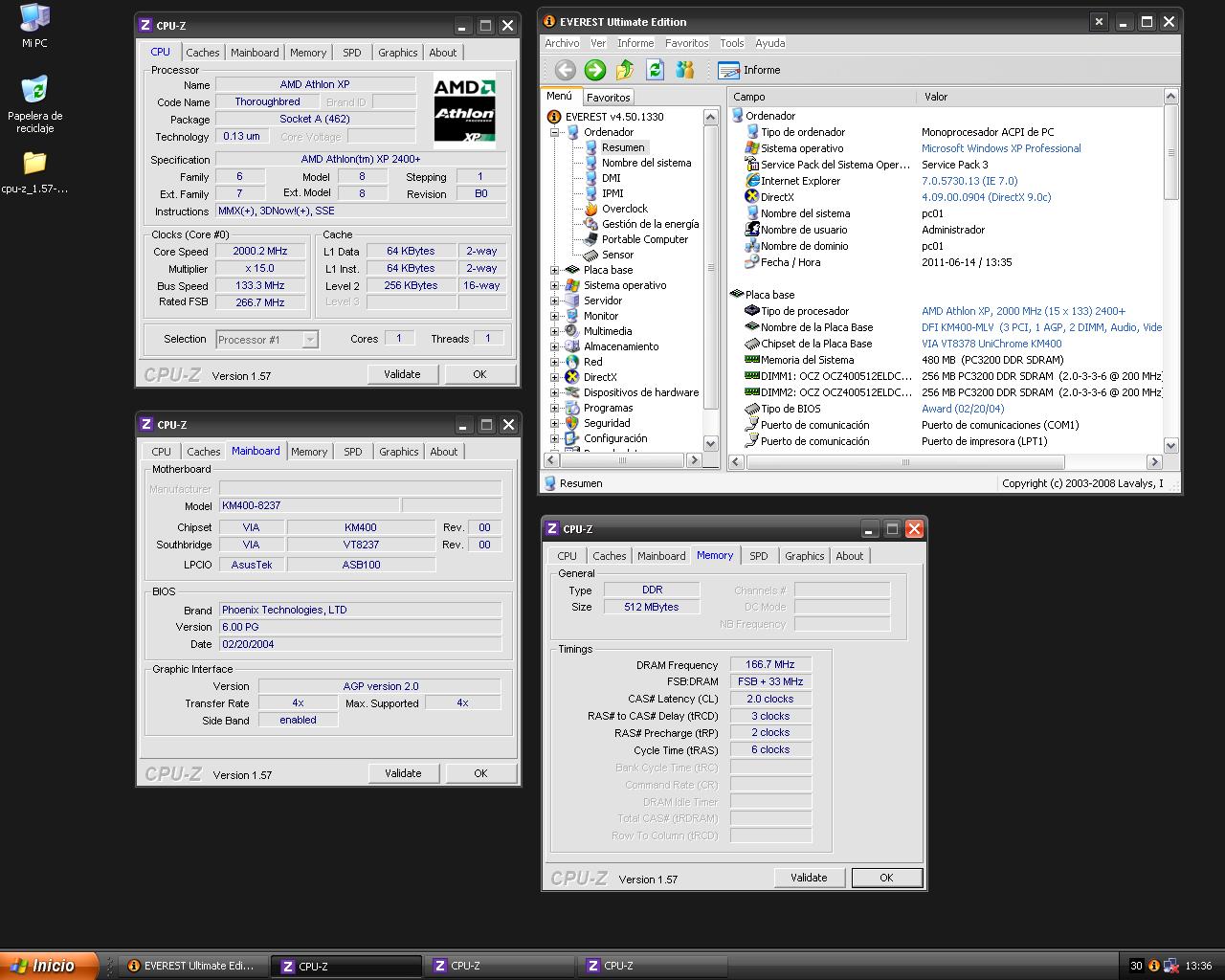Click the Campo column header

tap(820, 97)
